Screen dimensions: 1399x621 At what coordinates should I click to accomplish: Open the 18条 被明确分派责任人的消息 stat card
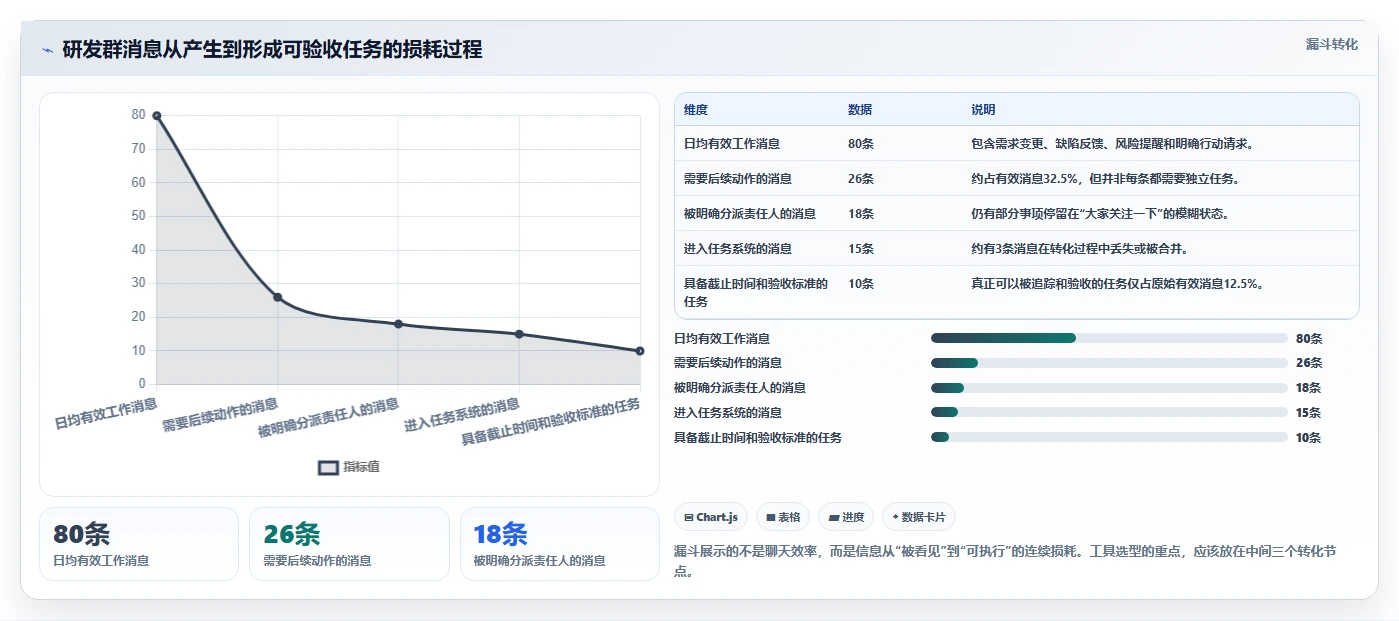tap(560, 544)
